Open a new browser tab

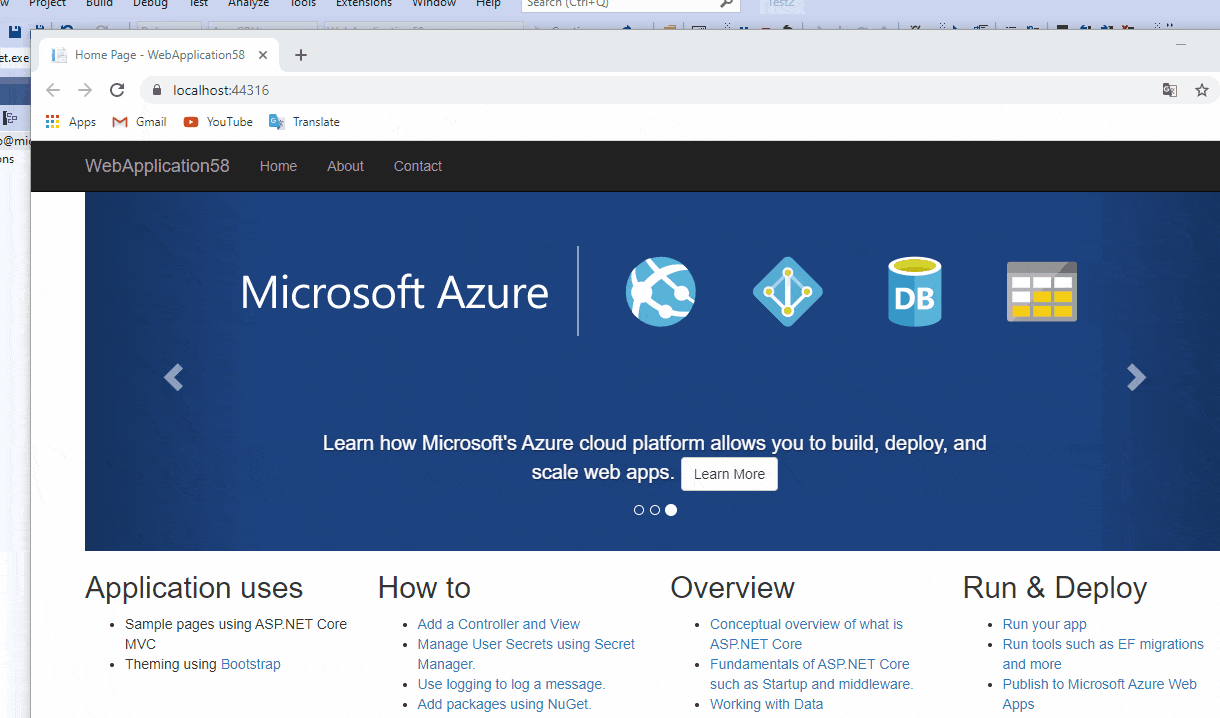click(x=300, y=55)
